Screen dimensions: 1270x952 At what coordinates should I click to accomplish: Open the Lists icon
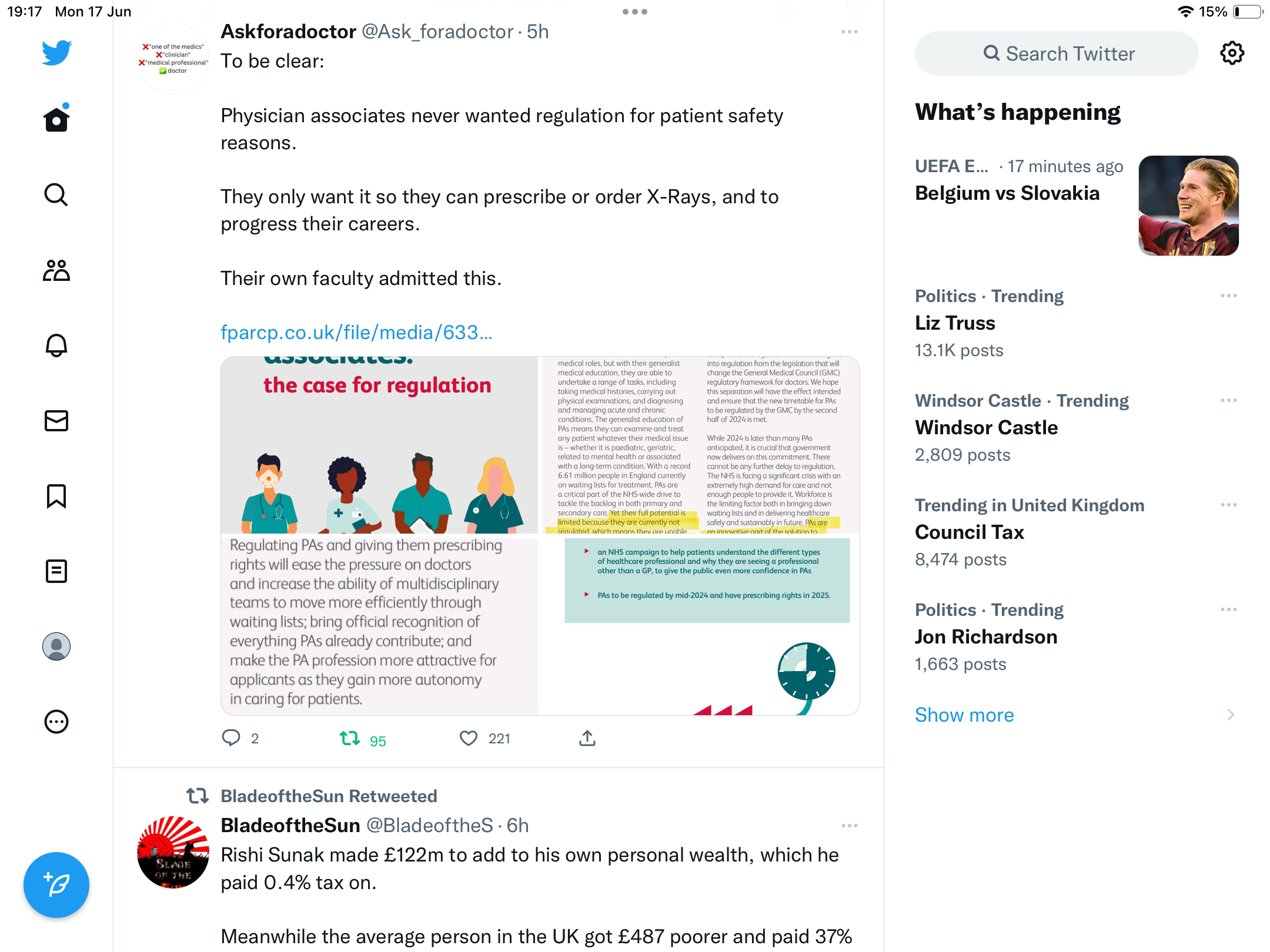click(x=56, y=571)
